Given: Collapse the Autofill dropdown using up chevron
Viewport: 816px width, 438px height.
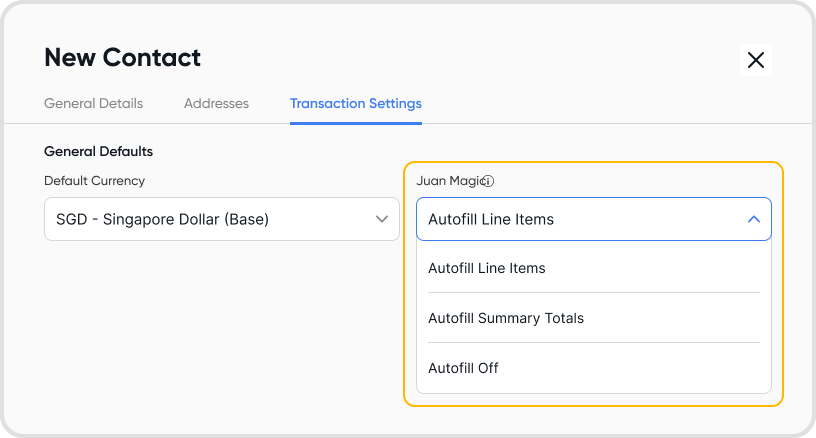Looking at the screenshot, I should point(754,219).
